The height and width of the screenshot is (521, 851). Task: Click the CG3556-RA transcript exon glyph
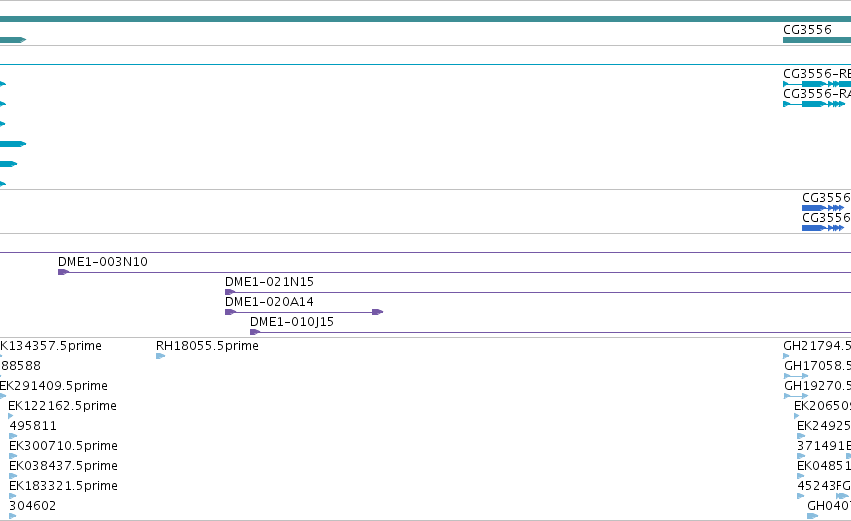coord(814,104)
